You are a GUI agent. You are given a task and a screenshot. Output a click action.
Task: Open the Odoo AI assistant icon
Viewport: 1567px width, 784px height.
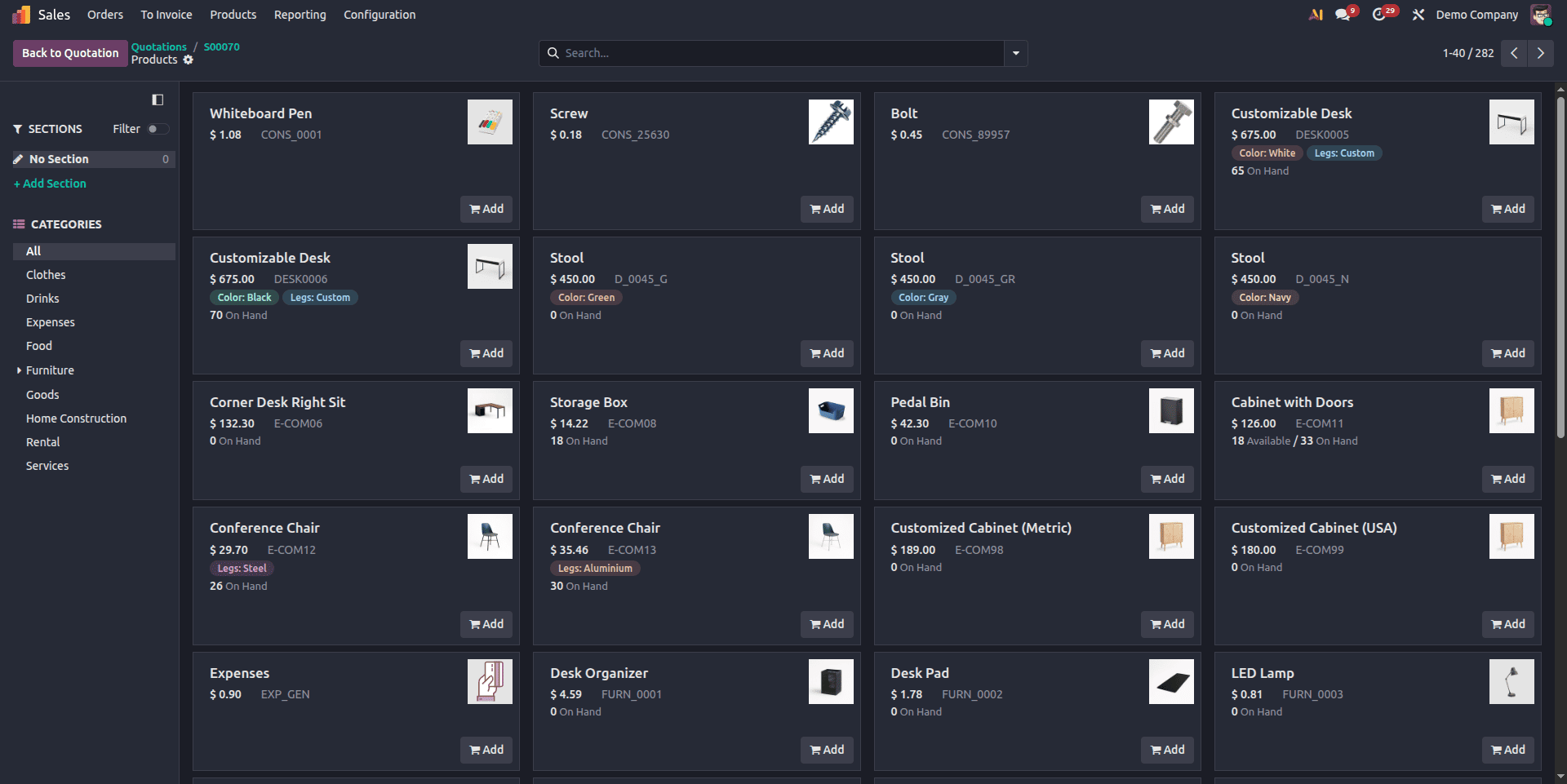point(1316,14)
